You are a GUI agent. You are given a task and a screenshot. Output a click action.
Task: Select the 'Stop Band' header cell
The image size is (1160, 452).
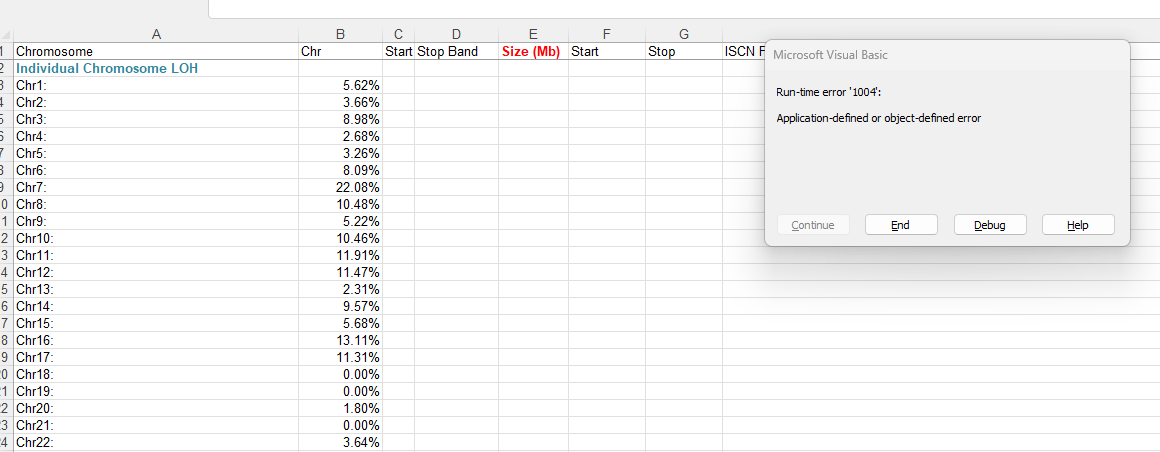tap(456, 52)
